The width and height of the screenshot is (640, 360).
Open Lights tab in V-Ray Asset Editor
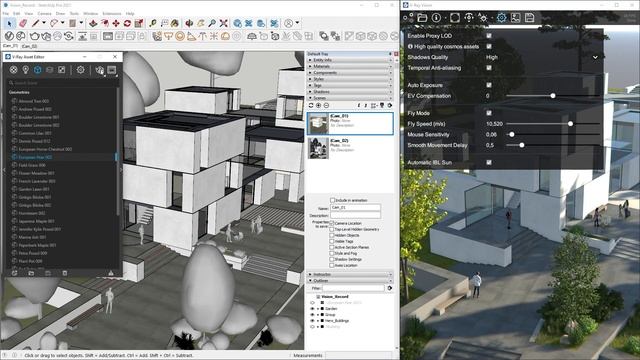[x=25, y=70]
